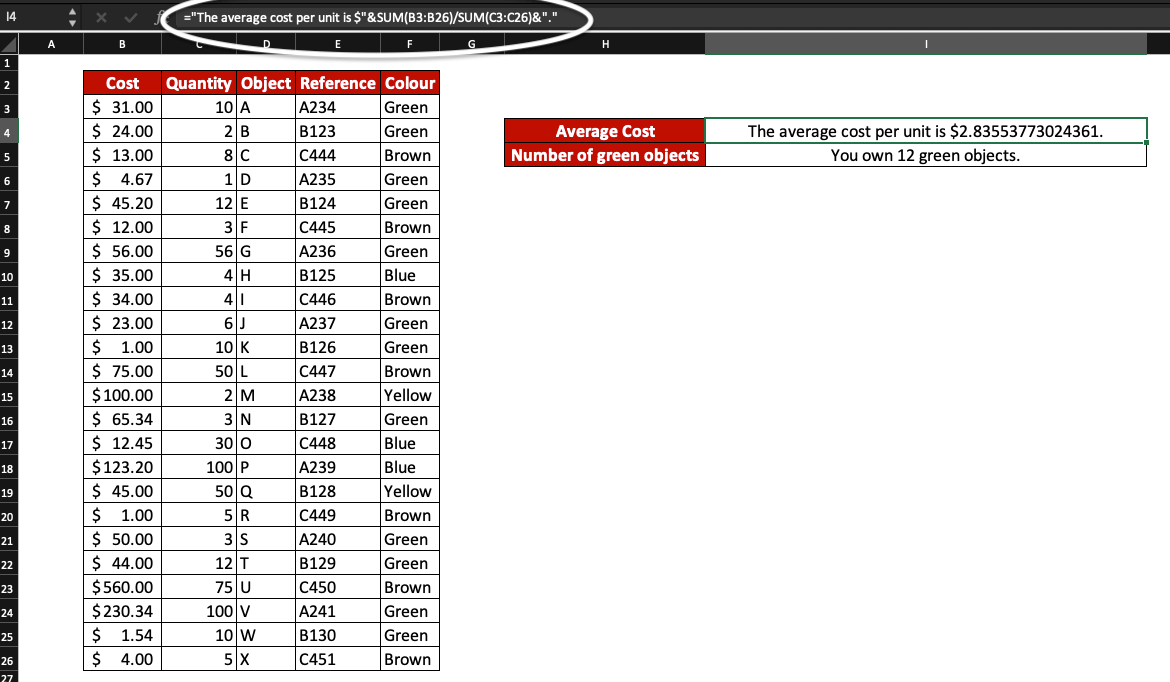Select the cell with the average cost sentence
The width and height of the screenshot is (1170, 682).
pyautogui.click(x=925, y=131)
